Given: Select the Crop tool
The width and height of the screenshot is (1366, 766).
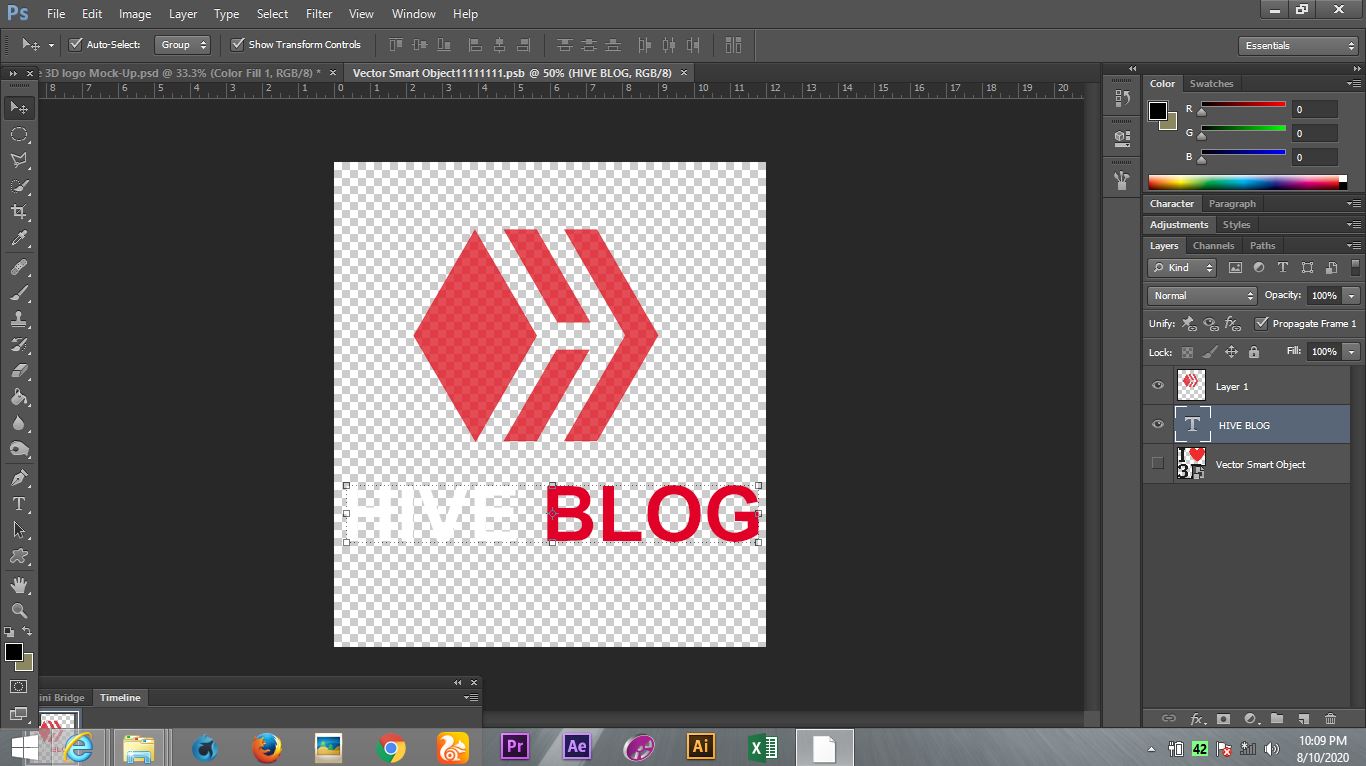Looking at the screenshot, I should tap(19, 212).
